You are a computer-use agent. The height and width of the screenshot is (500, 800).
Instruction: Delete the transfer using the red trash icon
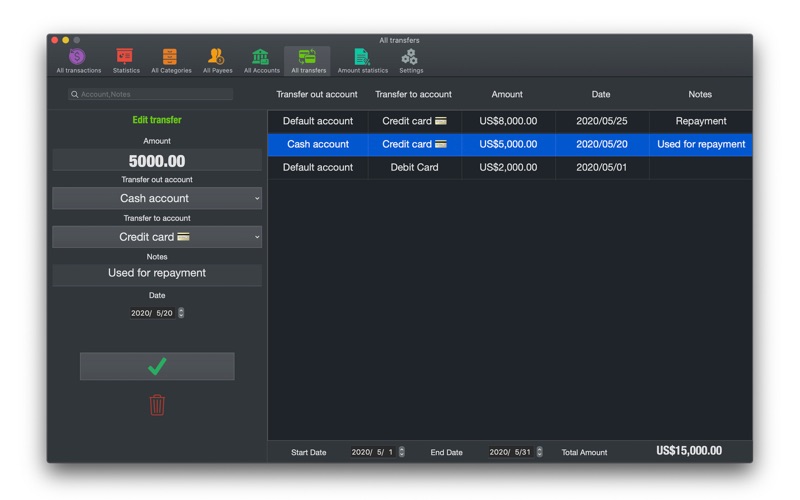[157, 405]
